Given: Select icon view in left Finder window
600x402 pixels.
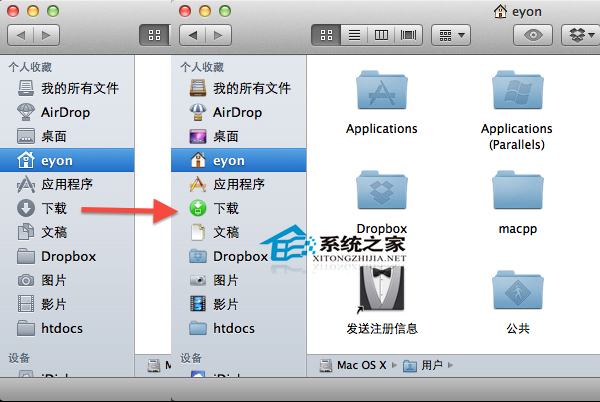Looking at the screenshot, I should [x=155, y=36].
